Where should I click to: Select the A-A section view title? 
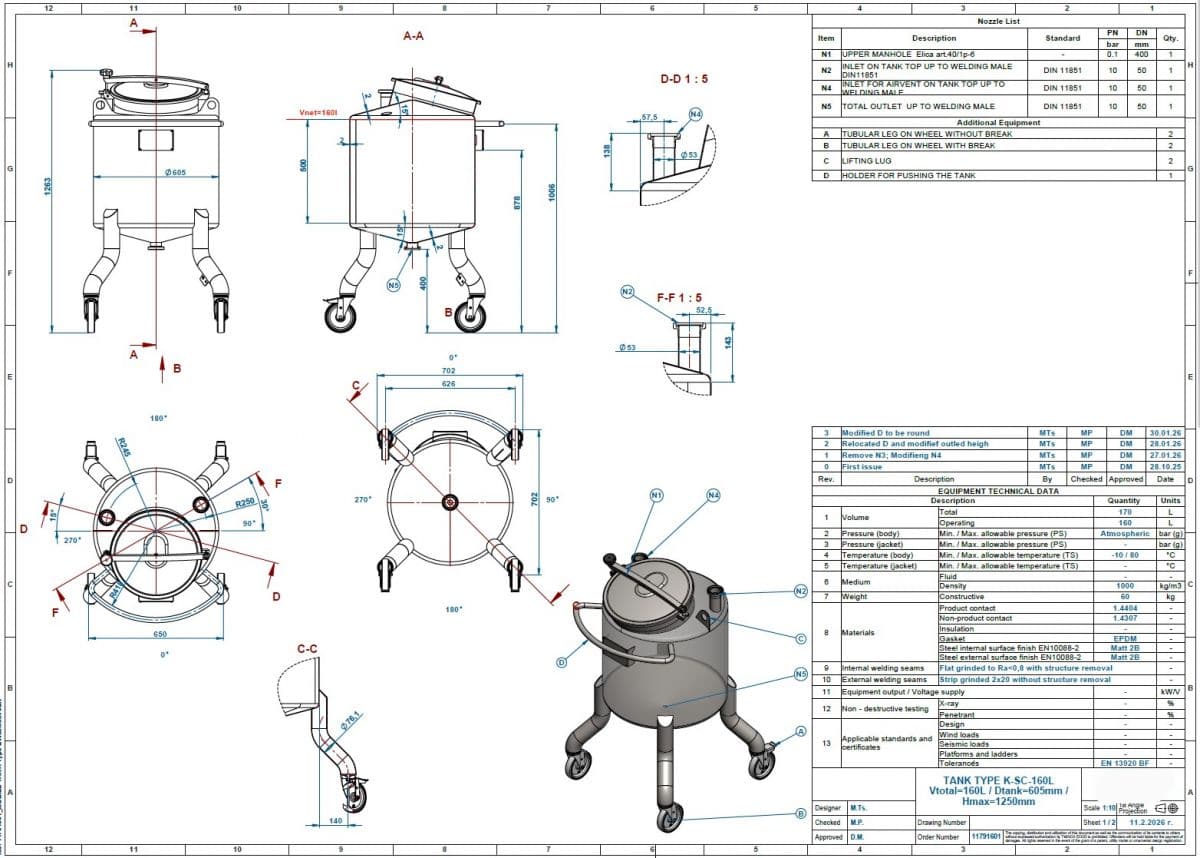(x=414, y=36)
